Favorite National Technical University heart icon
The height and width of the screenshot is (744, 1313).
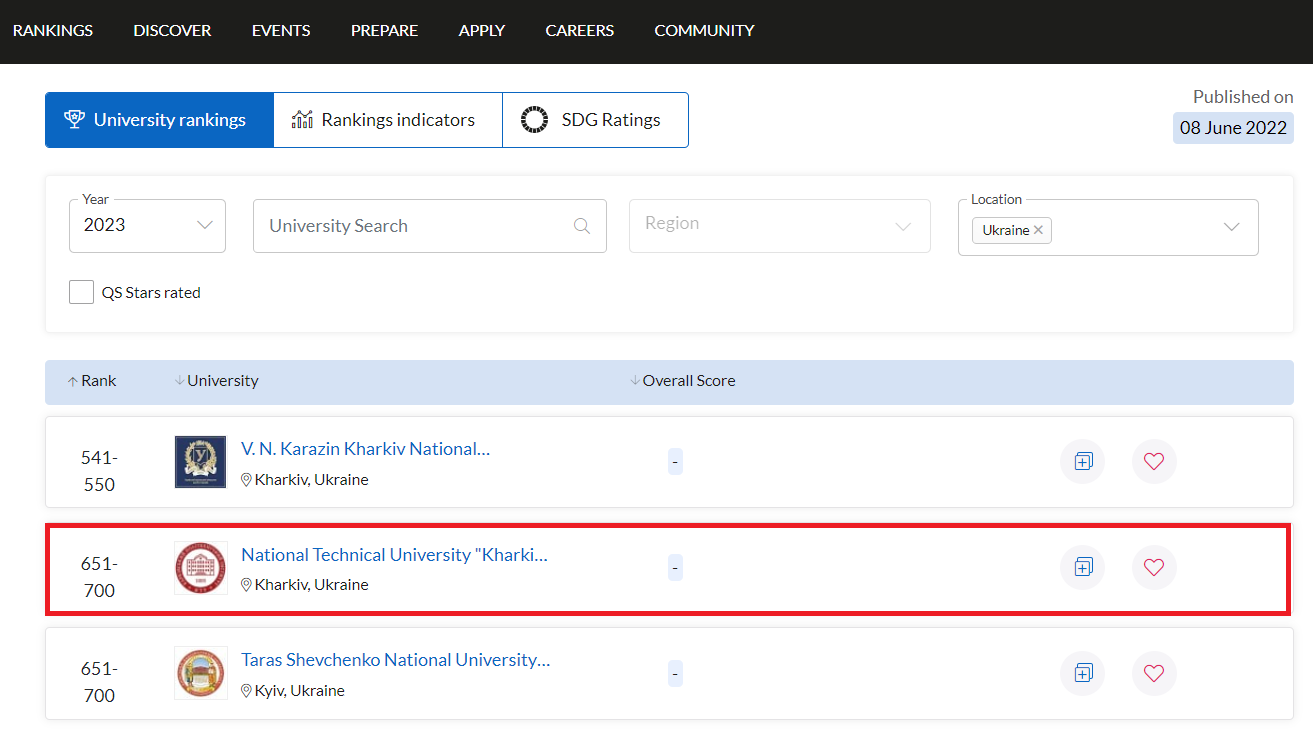pos(1154,567)
